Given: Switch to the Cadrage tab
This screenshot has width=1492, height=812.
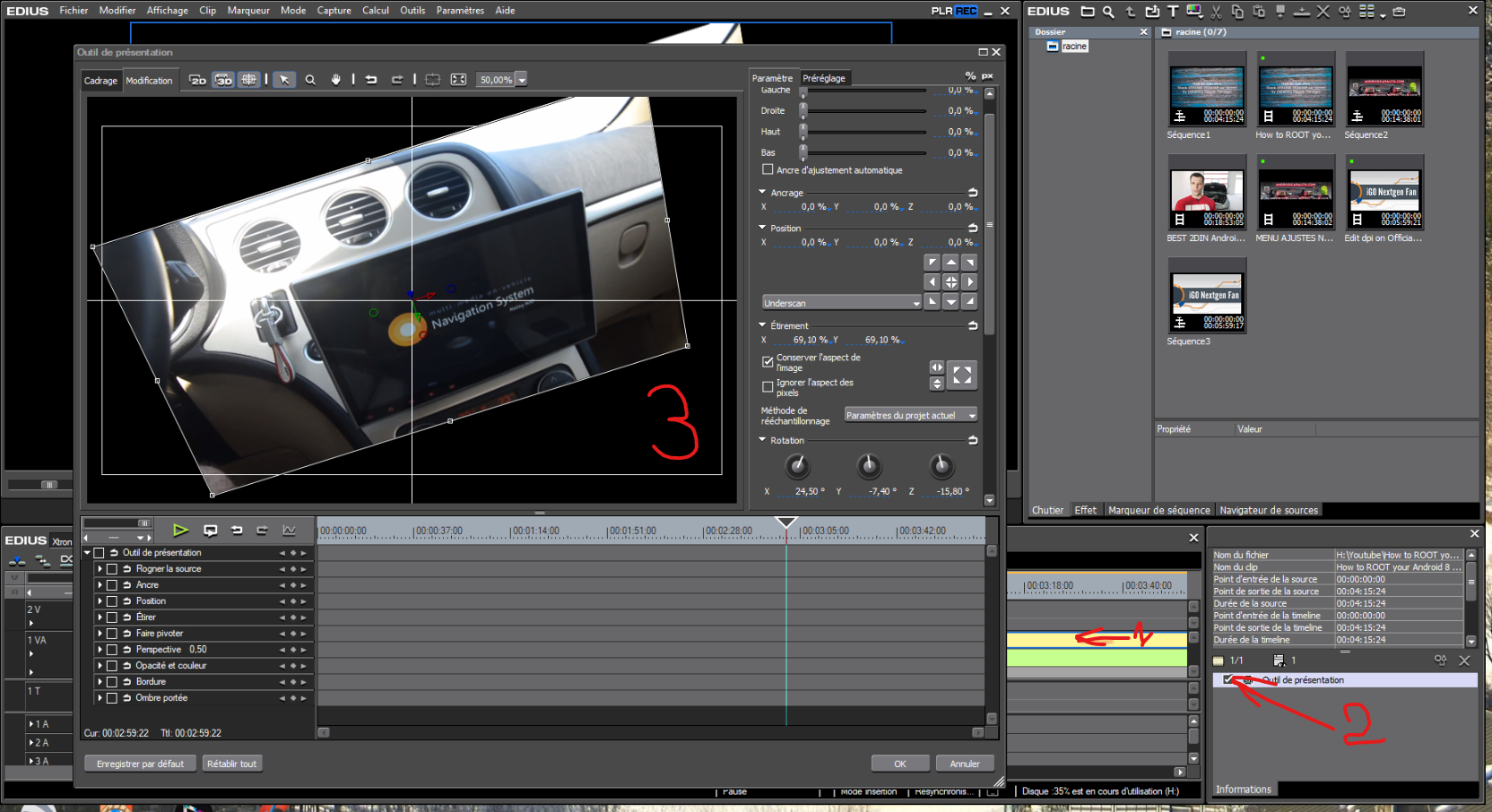Looking at the screenshot, I should click(x=100, y=81).
